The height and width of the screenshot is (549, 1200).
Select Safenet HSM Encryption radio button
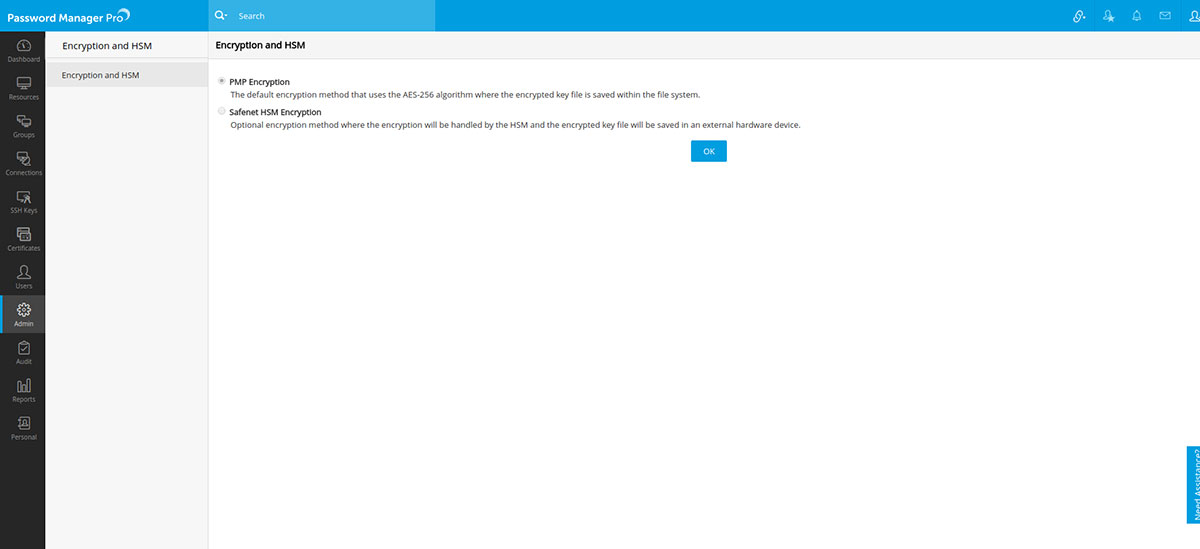click(x=221, y=112)
